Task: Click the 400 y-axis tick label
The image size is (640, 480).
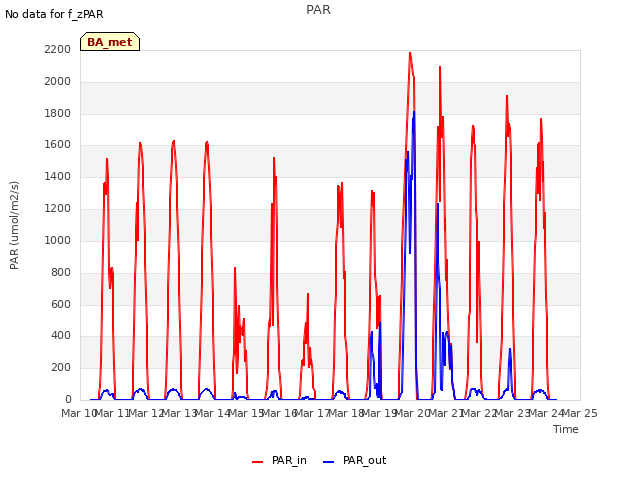Action: point(61,336)
